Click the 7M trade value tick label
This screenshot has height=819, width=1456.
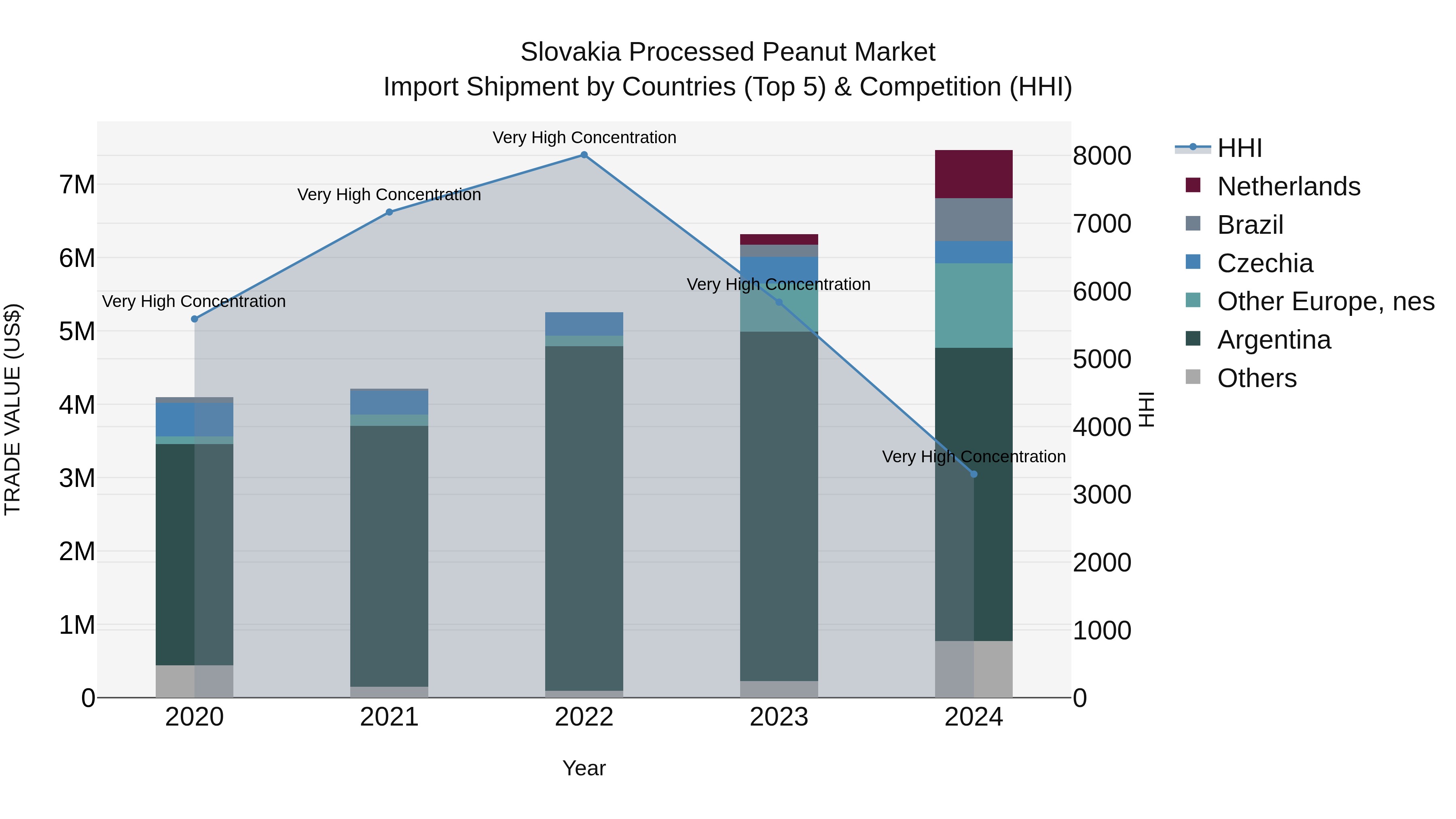pos(77,185)
